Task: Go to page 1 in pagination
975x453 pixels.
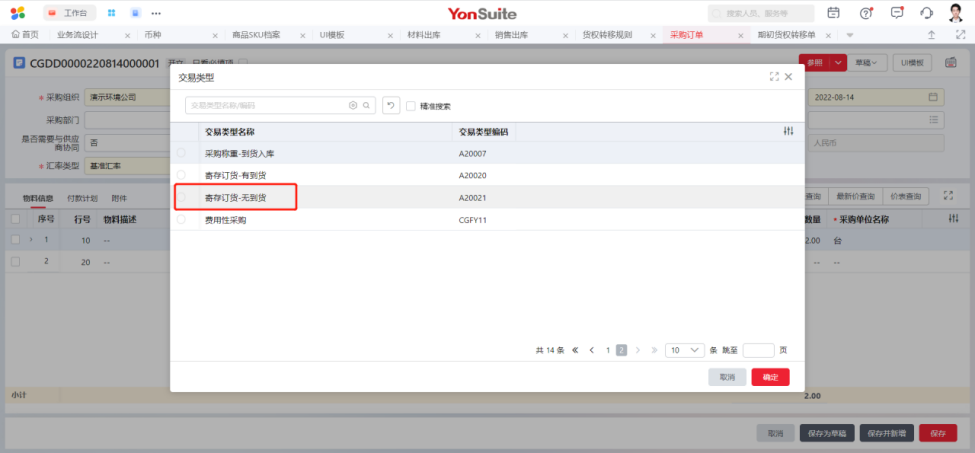Action: (607, 350)
